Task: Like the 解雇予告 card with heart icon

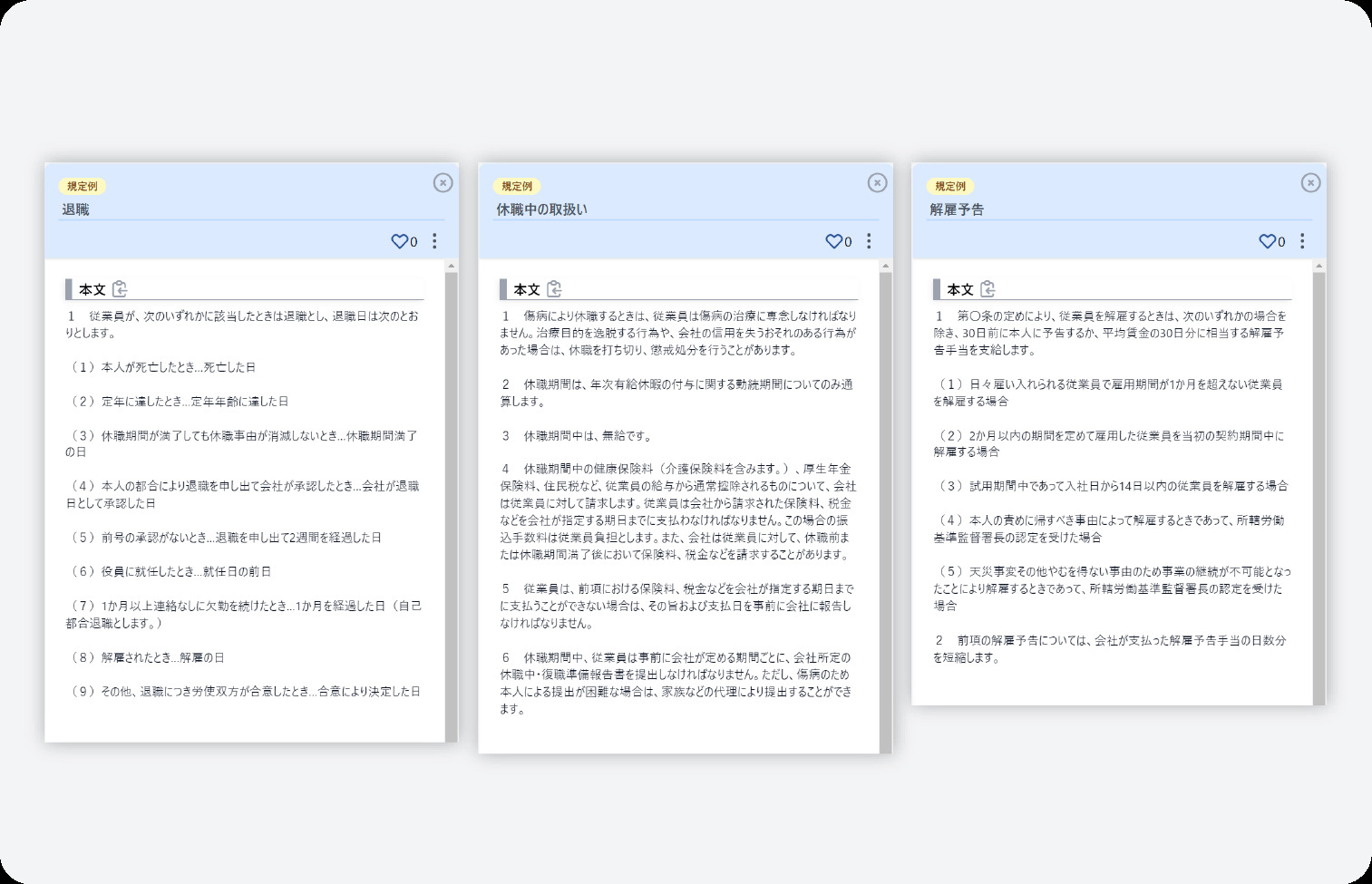Action: 1267,241
